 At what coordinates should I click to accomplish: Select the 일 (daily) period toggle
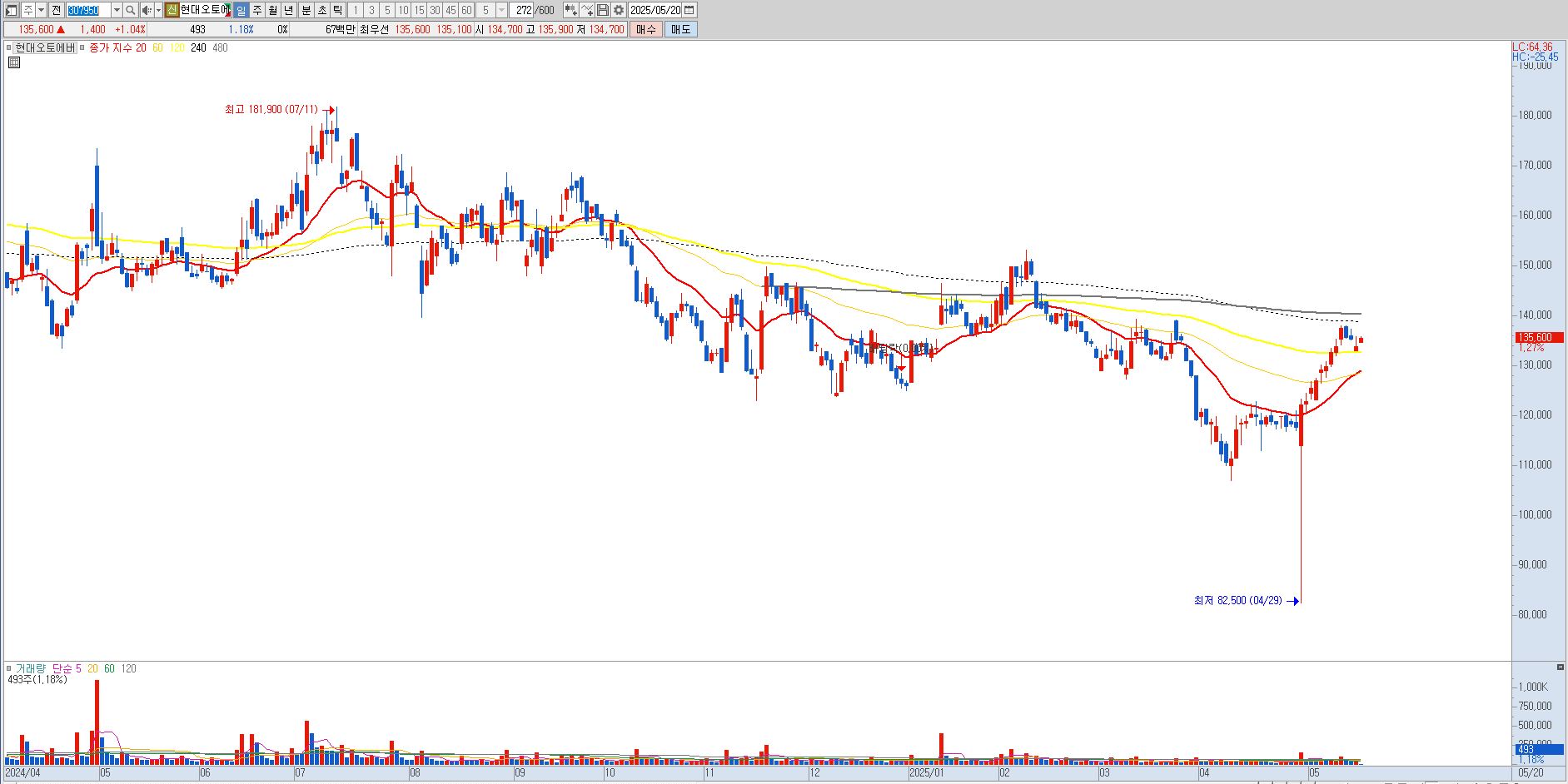click(x=241, y=10)
